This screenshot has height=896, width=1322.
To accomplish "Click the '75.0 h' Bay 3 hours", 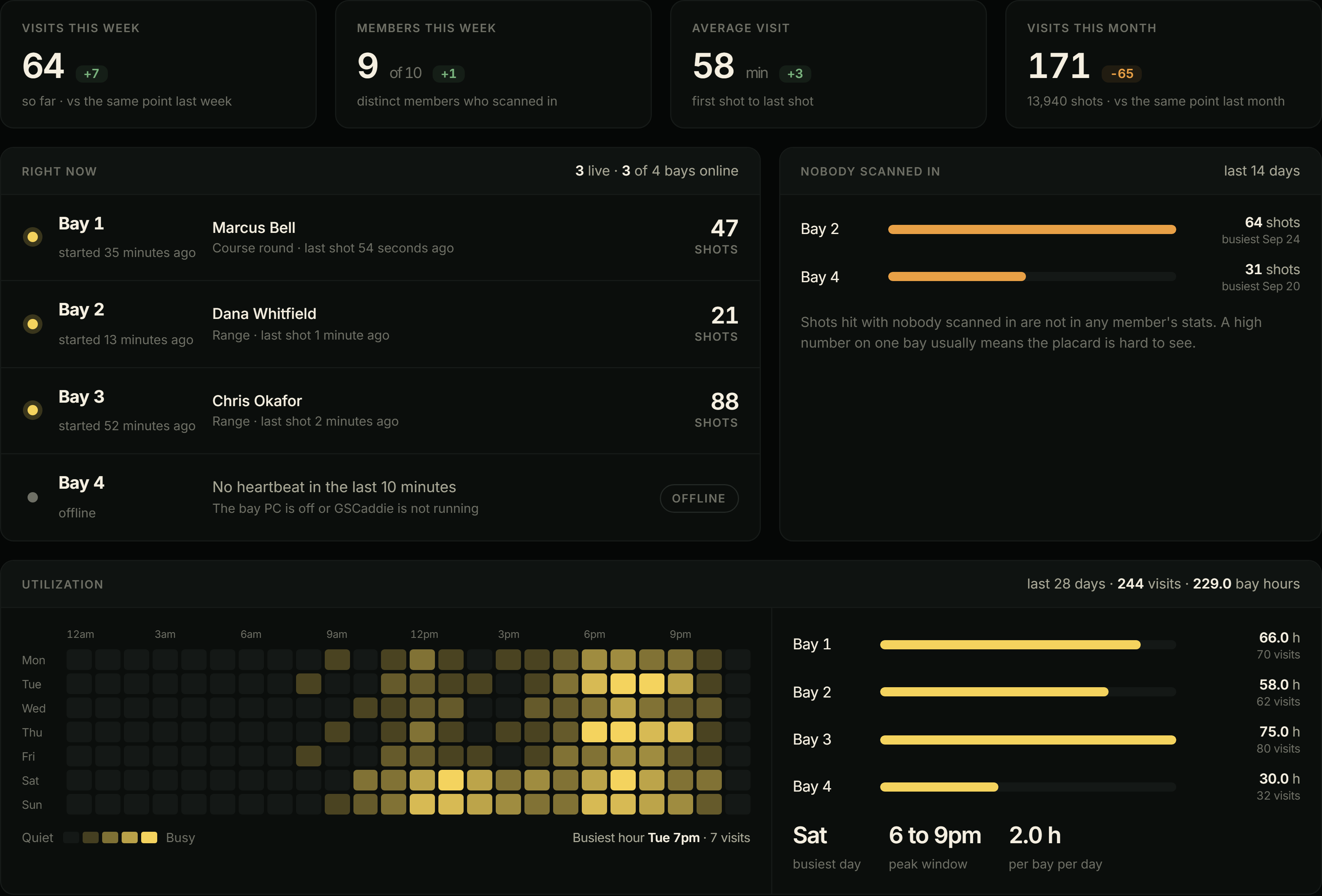I will 1279,732.
